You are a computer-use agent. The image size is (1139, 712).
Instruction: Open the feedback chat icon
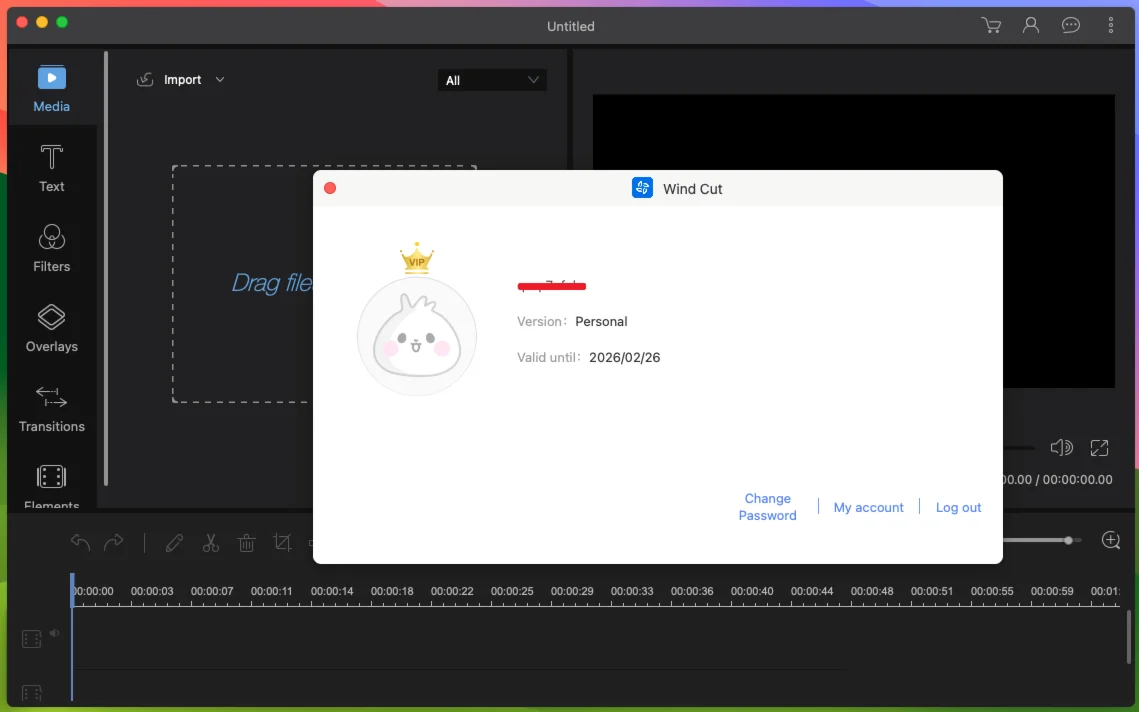coord(1071,25)
